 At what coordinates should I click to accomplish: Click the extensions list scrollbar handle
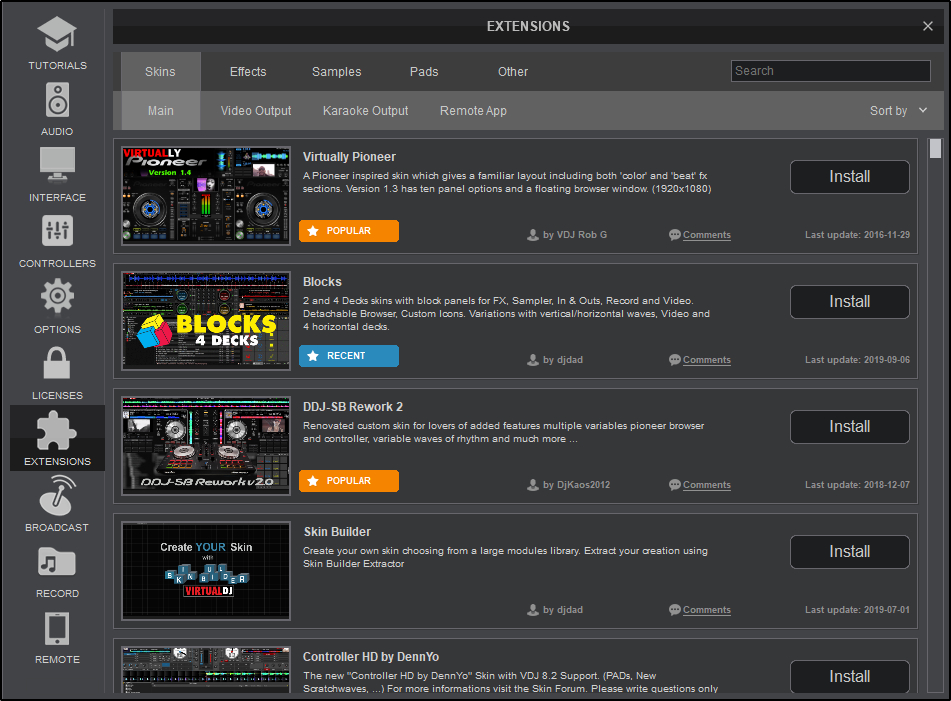click(x=935, y=149)
